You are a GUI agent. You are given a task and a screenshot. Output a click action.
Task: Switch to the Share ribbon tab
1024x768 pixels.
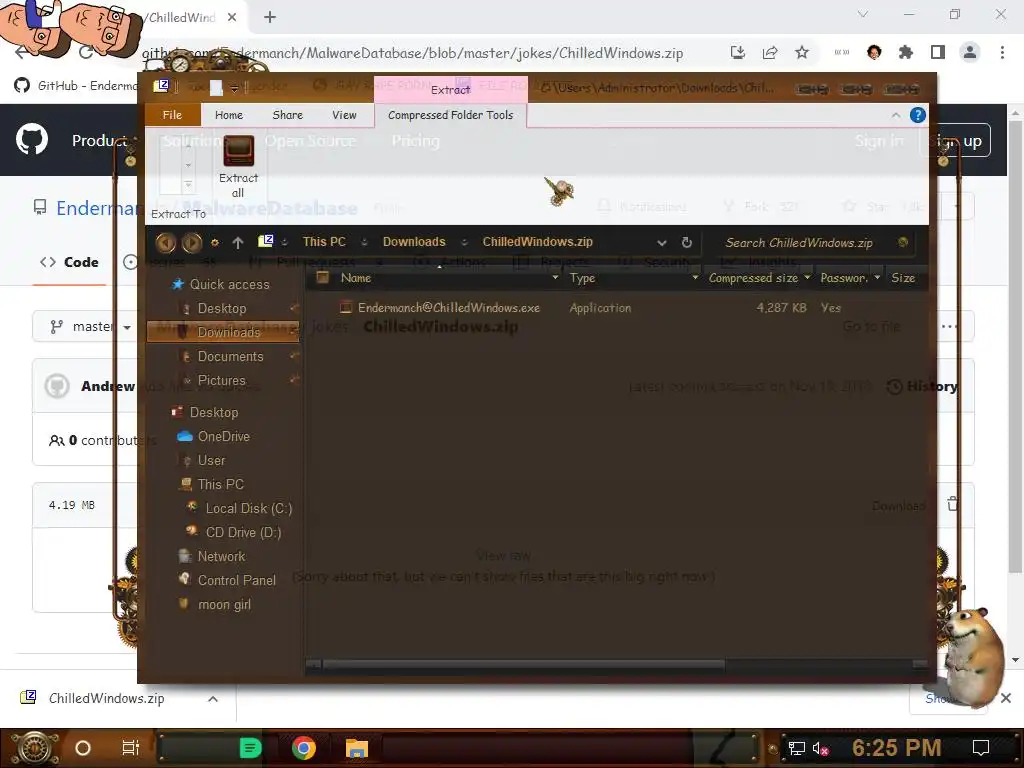[x=287, y=115]
